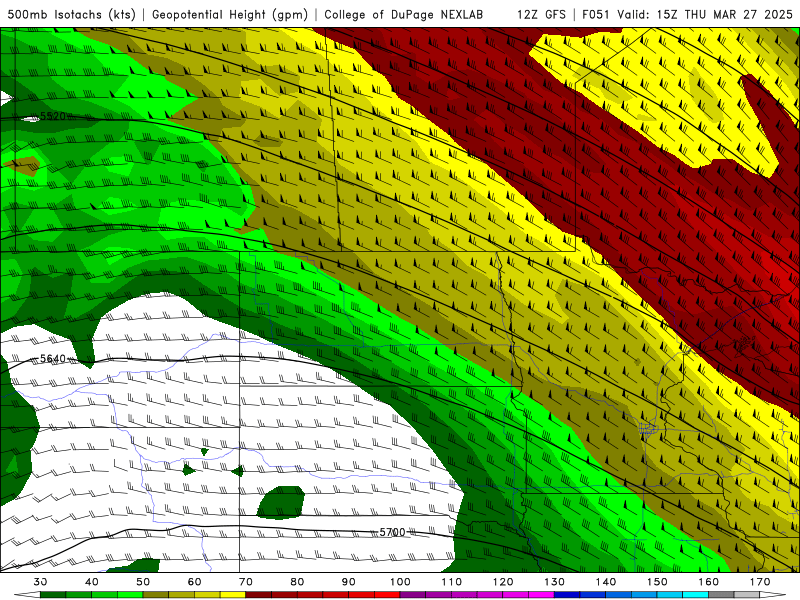800x600 pixels.
Task: Pick the darkest red swatch starting at 70
Action: 259,595
